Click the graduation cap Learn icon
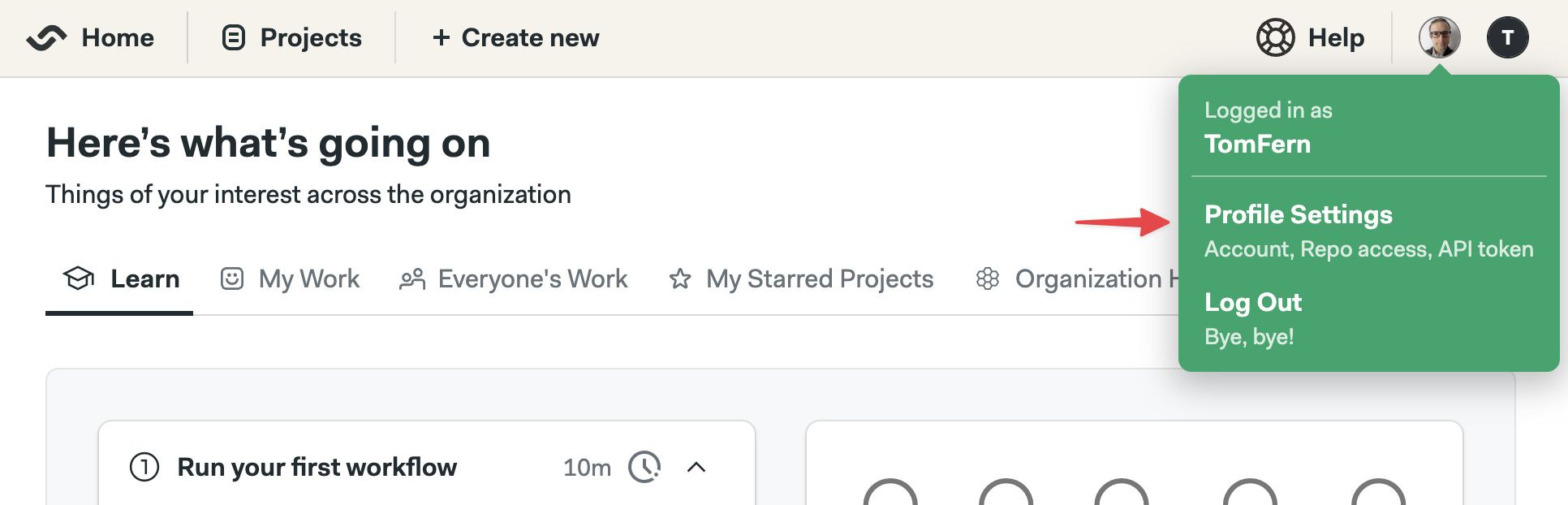The image size is (1568, 505). [x=79, y=278]
